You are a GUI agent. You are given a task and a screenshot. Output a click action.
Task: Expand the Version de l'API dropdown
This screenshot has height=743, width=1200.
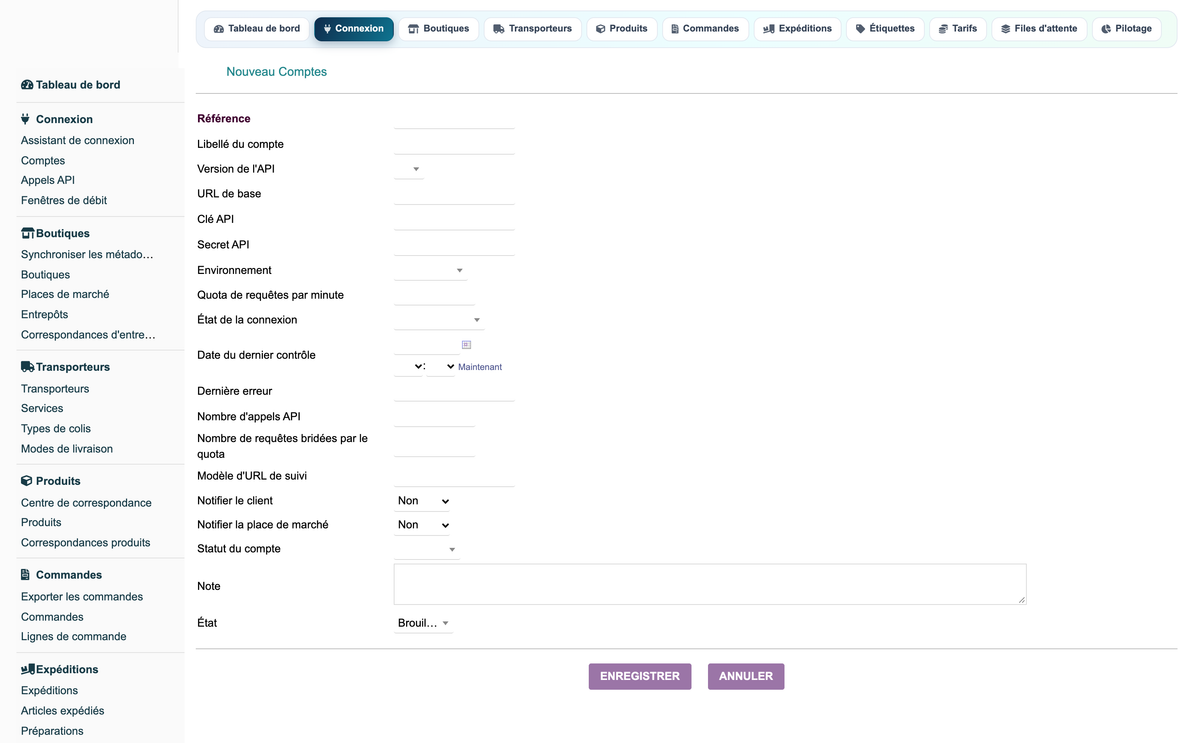pos(409,169)
